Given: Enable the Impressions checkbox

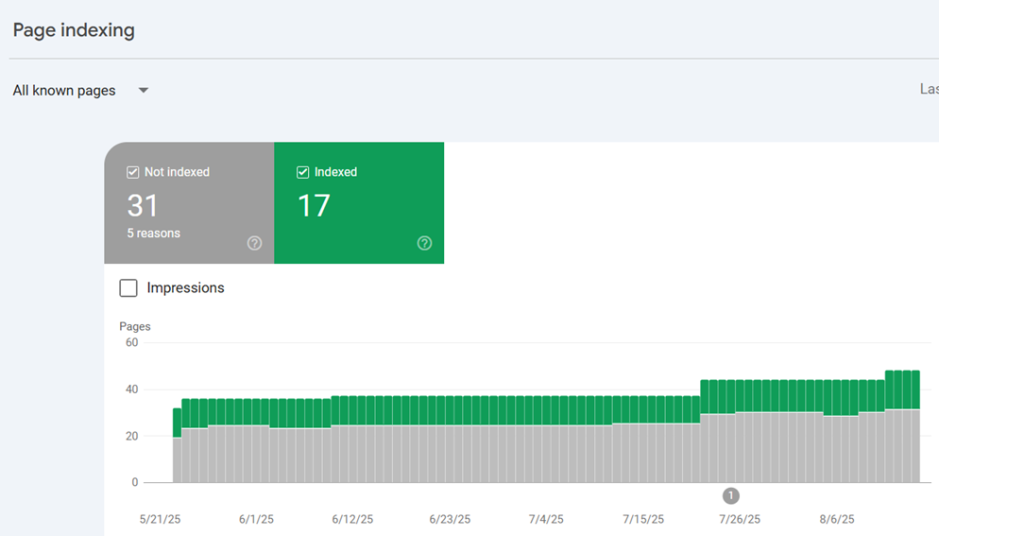Looking at the screenshot, I should coord(128,288).
